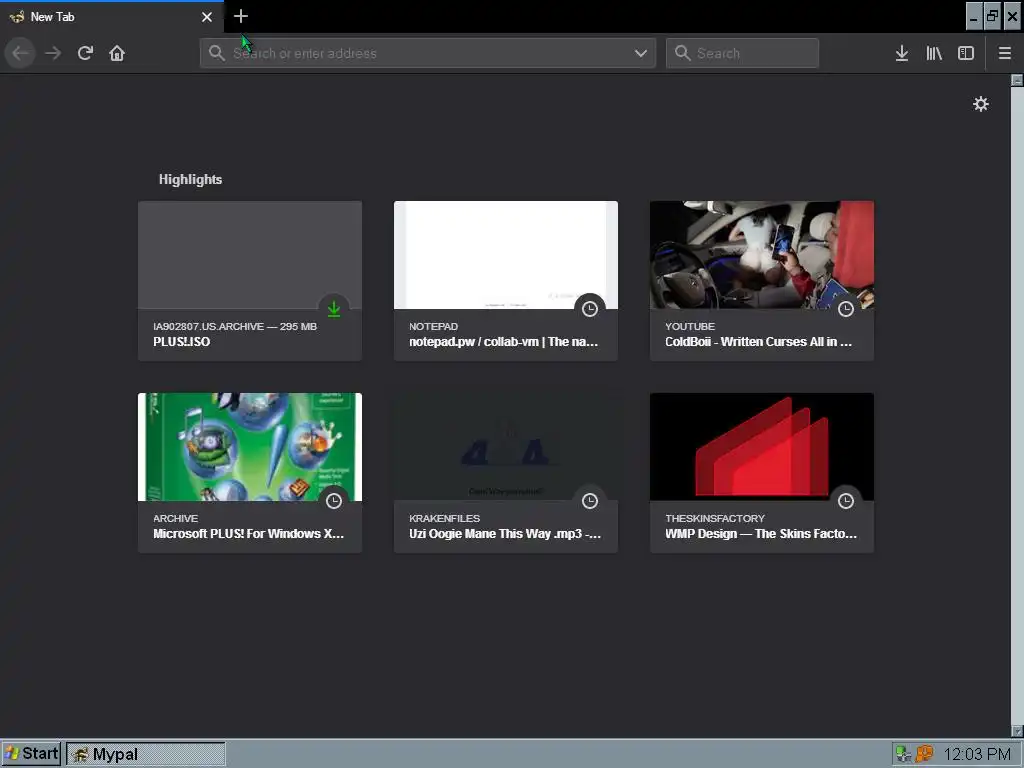Open the Library bookmarks and history
Image resolution: width=1024 pixels, height=768 pixels.
coord(934,53)
